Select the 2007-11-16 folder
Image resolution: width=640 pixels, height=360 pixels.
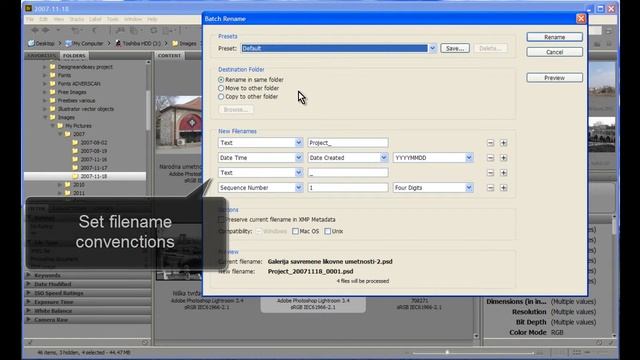[x=93, y=160]
